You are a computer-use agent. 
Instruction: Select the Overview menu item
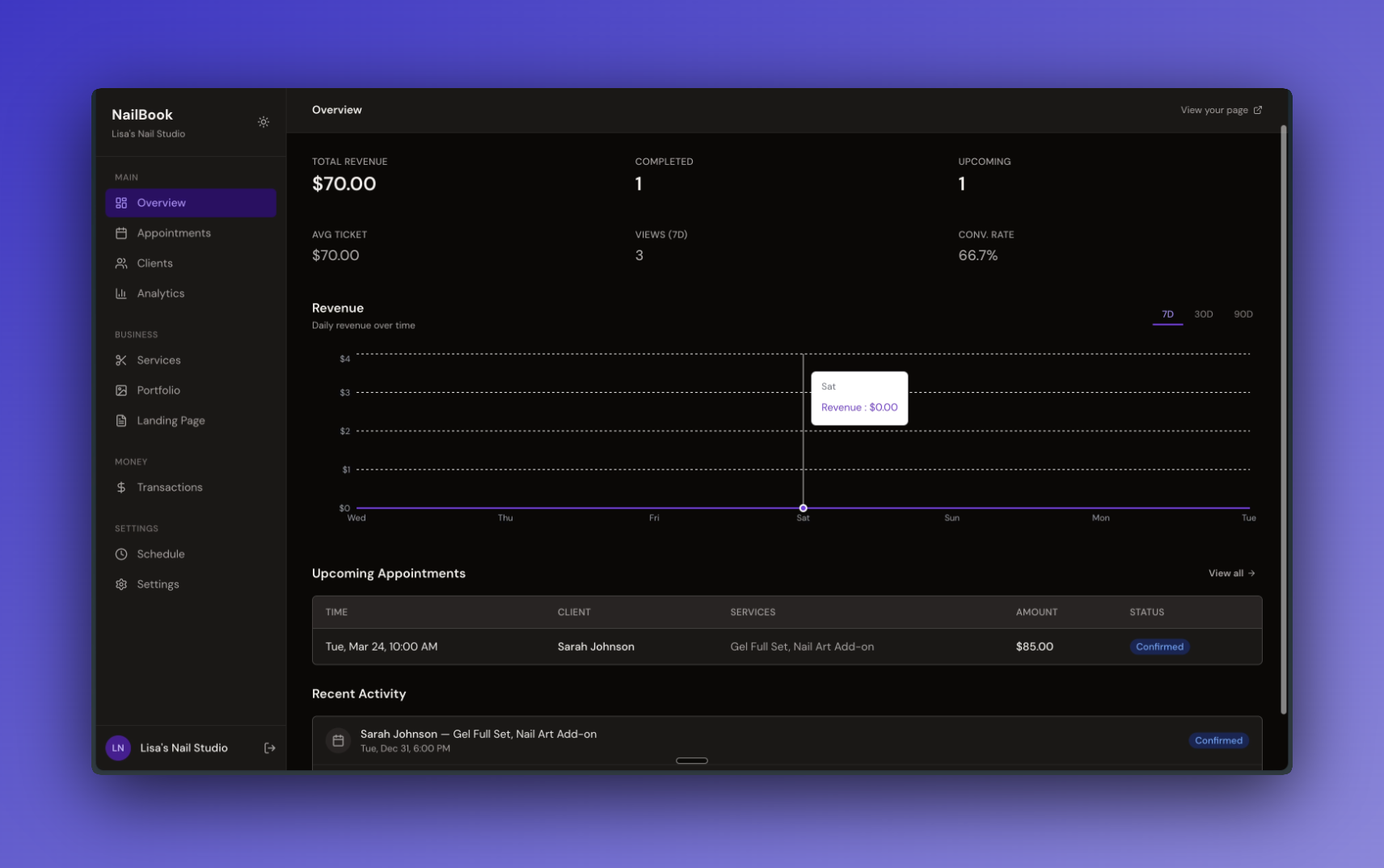160,203
